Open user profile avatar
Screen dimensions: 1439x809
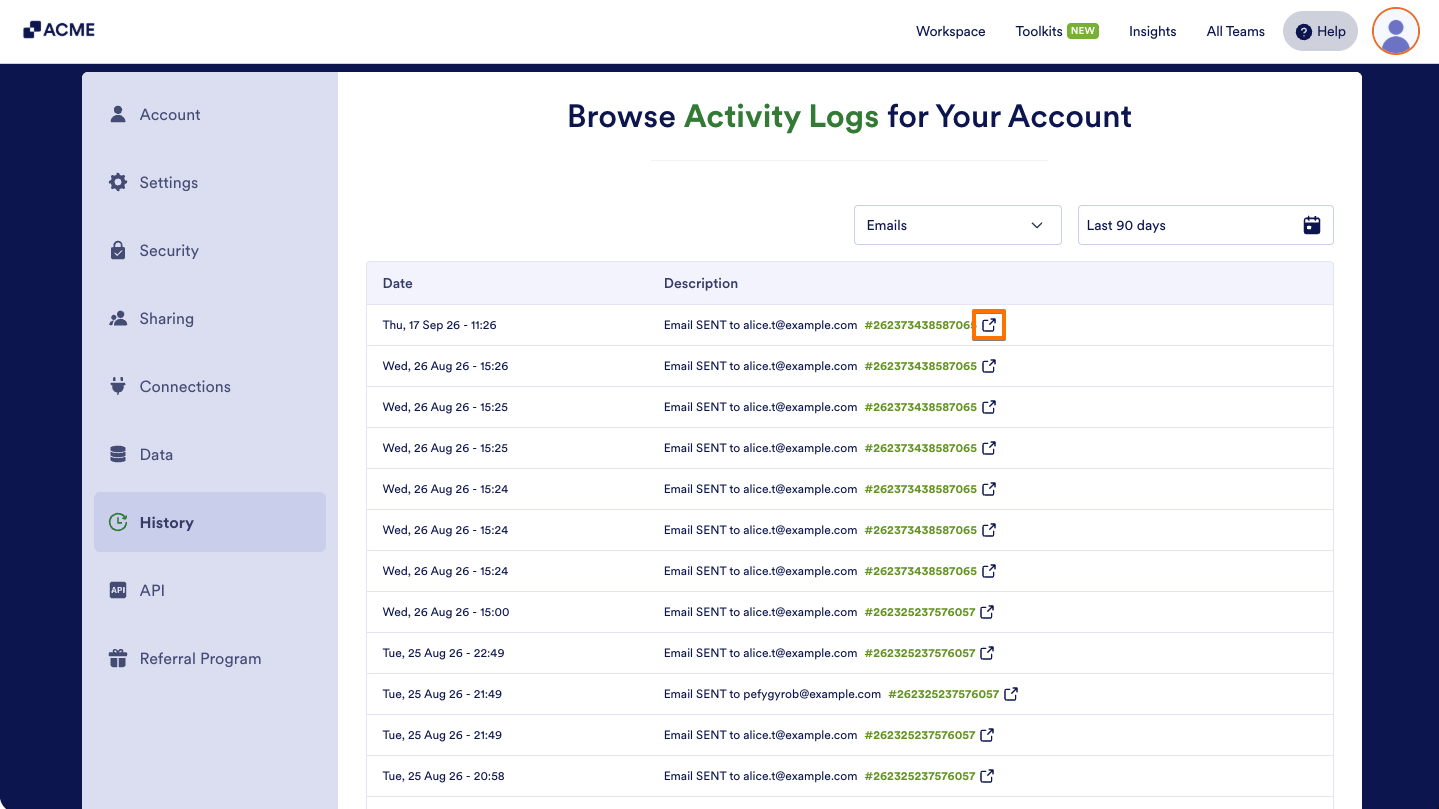(x=1396, y=31)
